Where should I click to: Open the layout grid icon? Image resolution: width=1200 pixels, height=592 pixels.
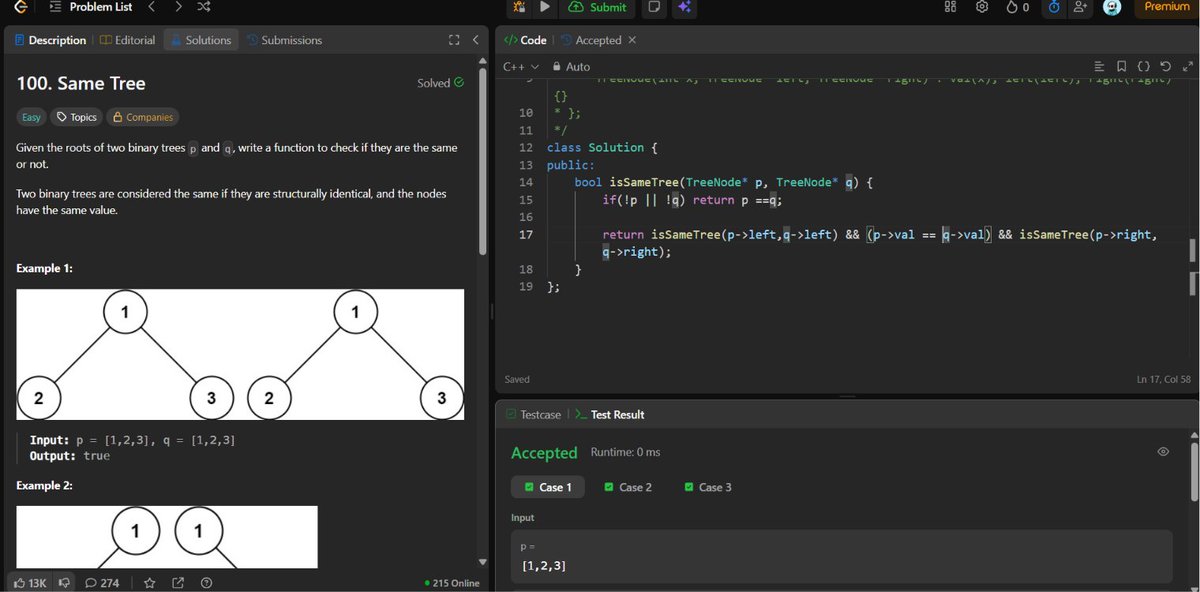pos(950,7)
